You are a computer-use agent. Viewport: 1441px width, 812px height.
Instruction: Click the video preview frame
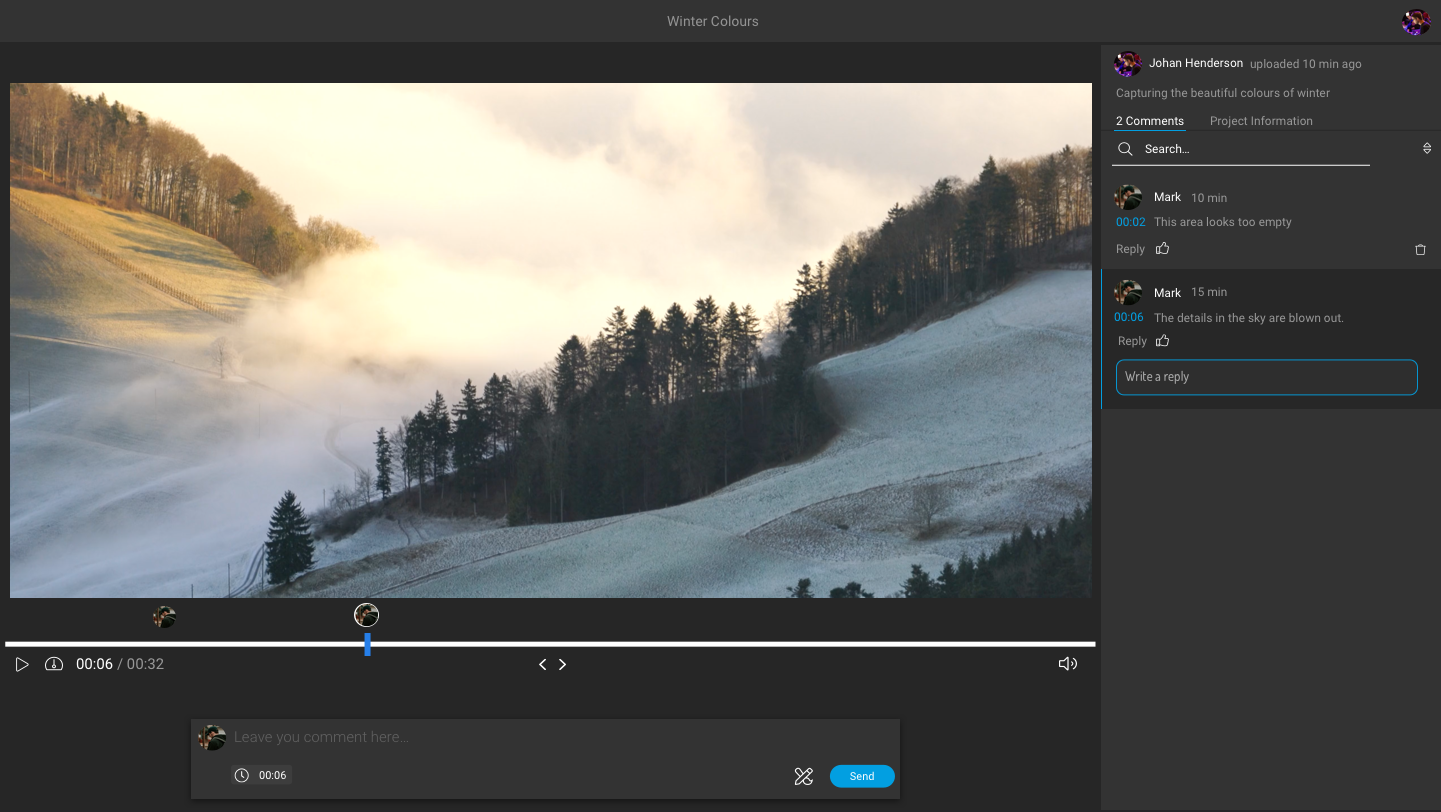coord(551,340)
